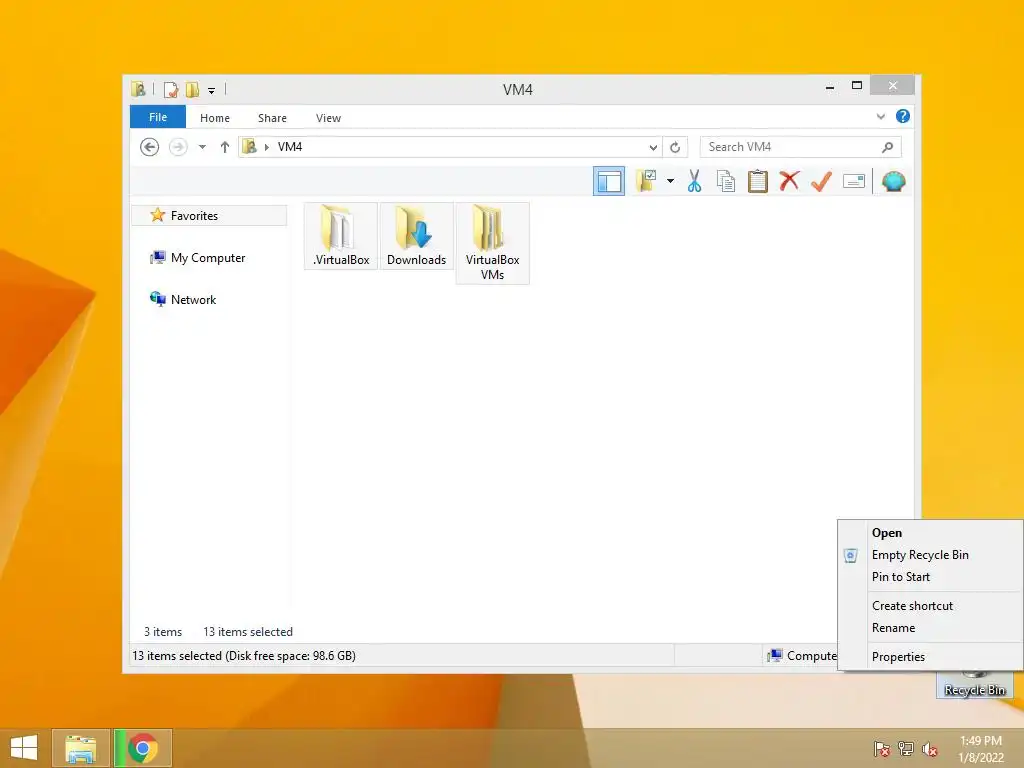Go up one folder level

pos(225,147)
